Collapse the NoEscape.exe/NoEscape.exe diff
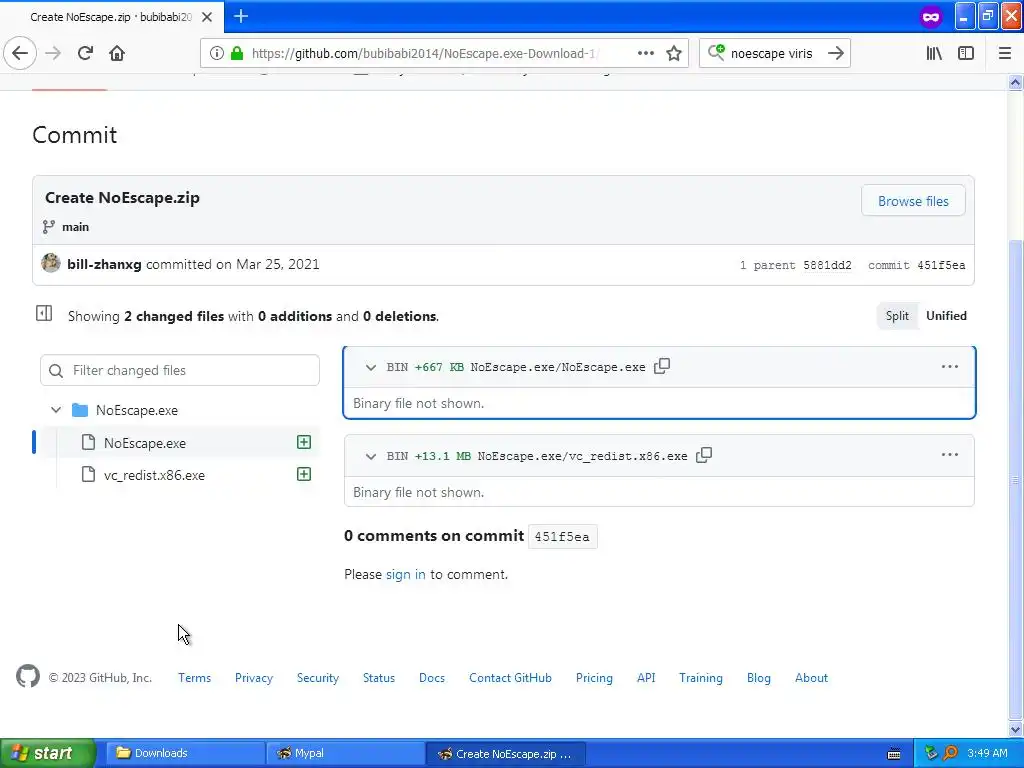This screenshot has width=1024, height=768. 371,367
